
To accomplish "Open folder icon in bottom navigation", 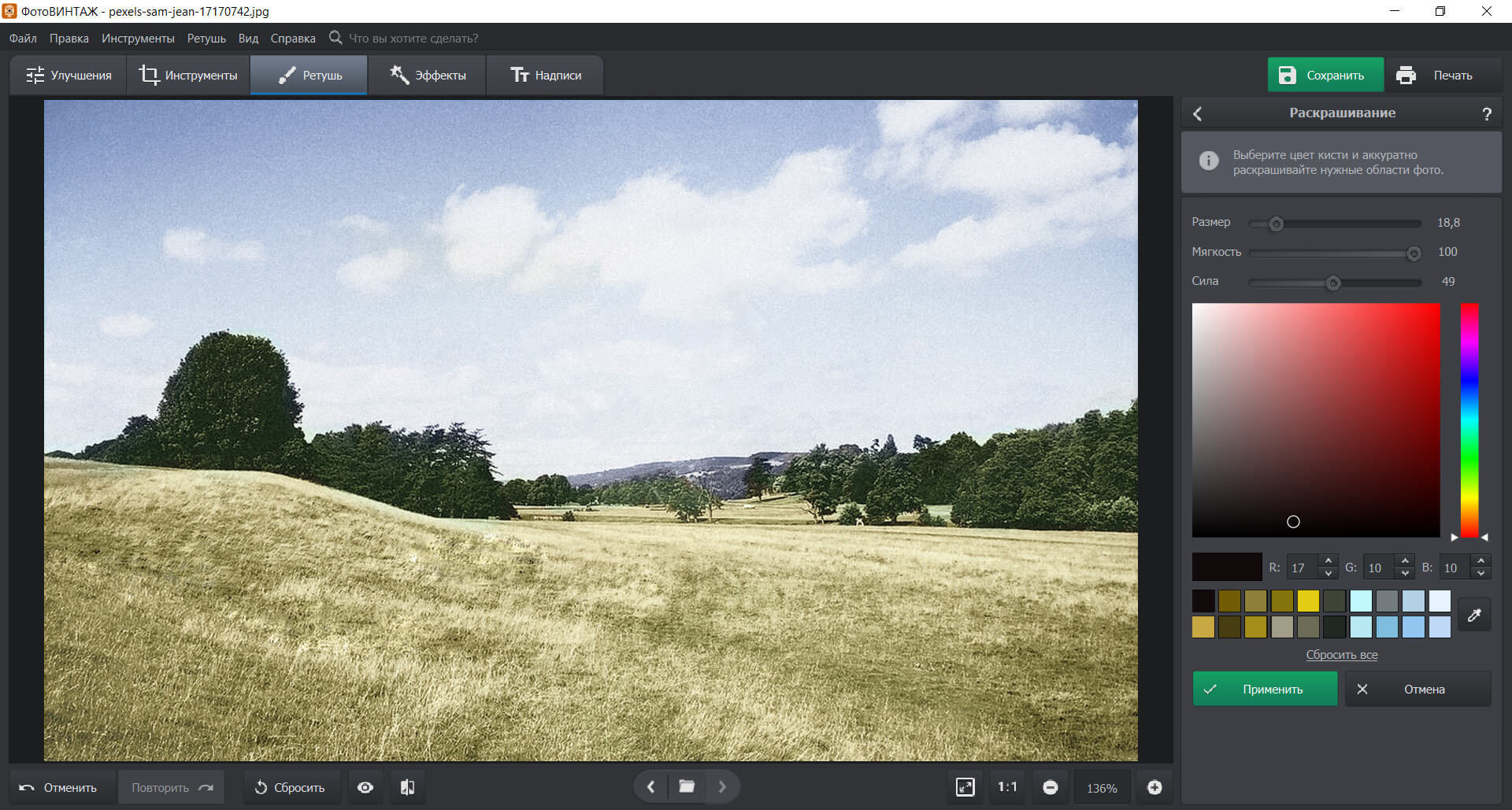I will click(x=687, y=786).
